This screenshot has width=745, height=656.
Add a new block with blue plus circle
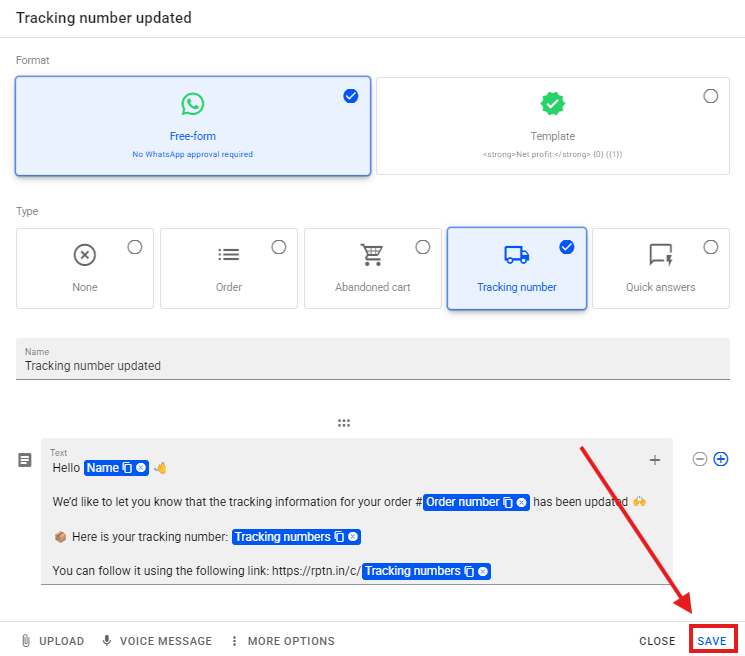[720, 459]
